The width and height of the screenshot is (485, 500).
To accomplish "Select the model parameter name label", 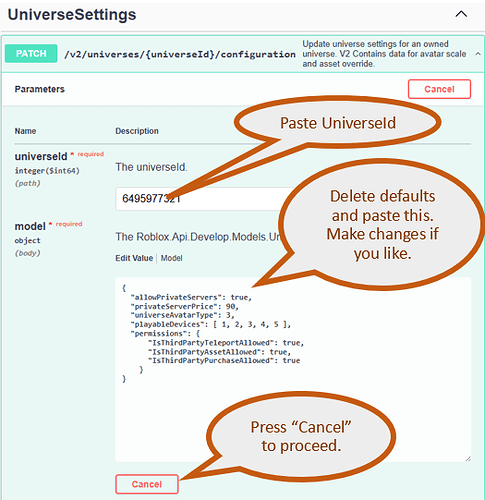I will click(30, 226).
